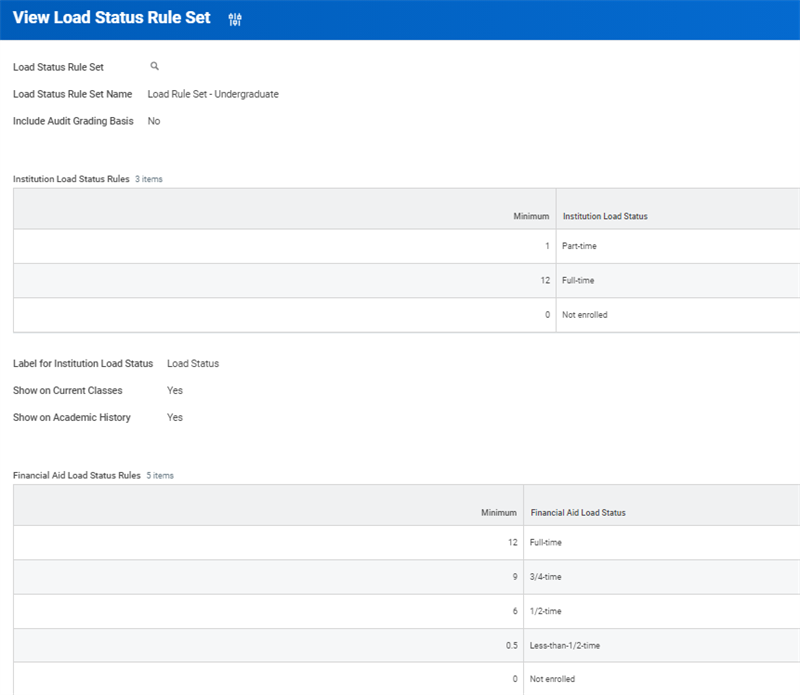Select the 3/4-time financial aid row
Screen dimensions: 800x695
click(407, 577)
